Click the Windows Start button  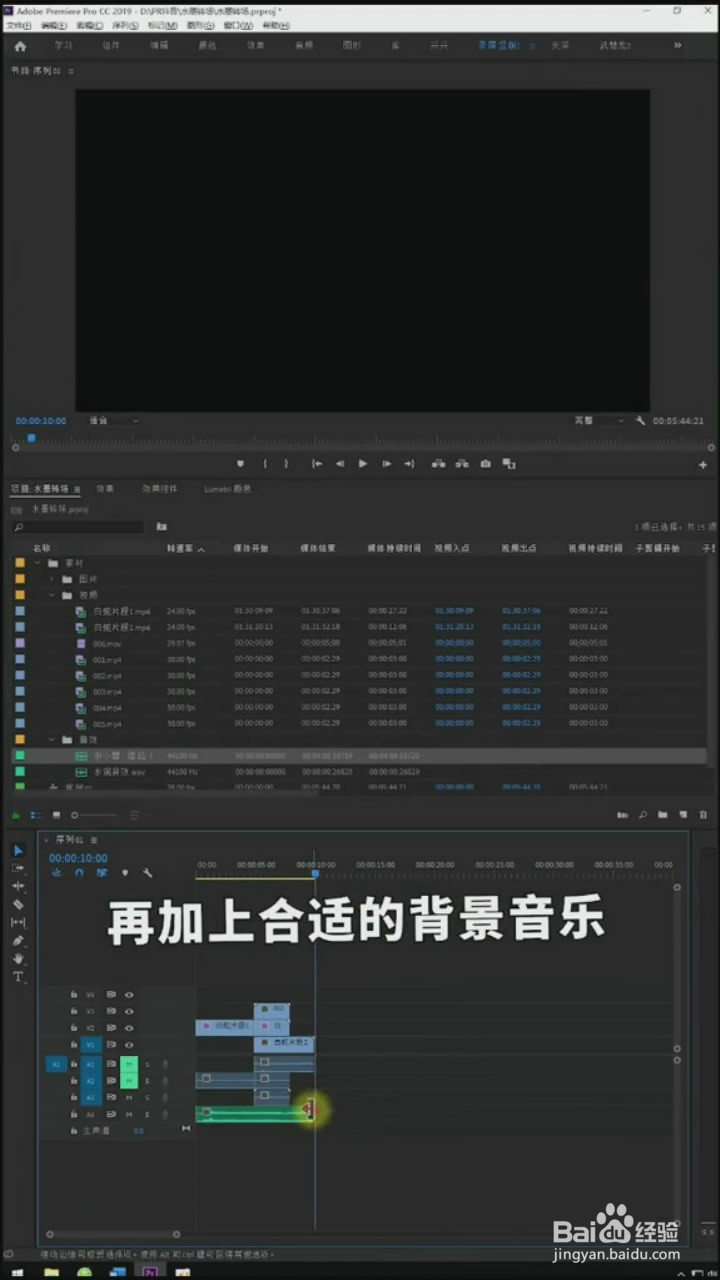click(x=17, y=1272)
